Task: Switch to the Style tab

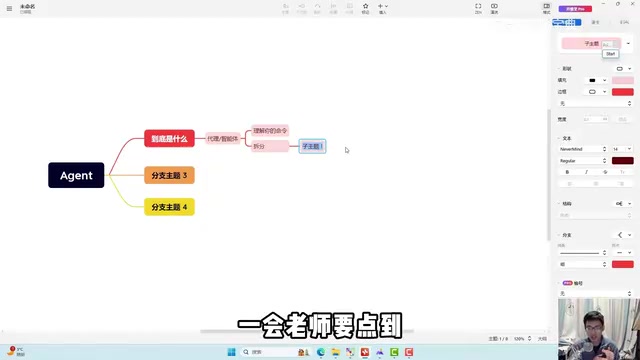Action: coord(567,22)
